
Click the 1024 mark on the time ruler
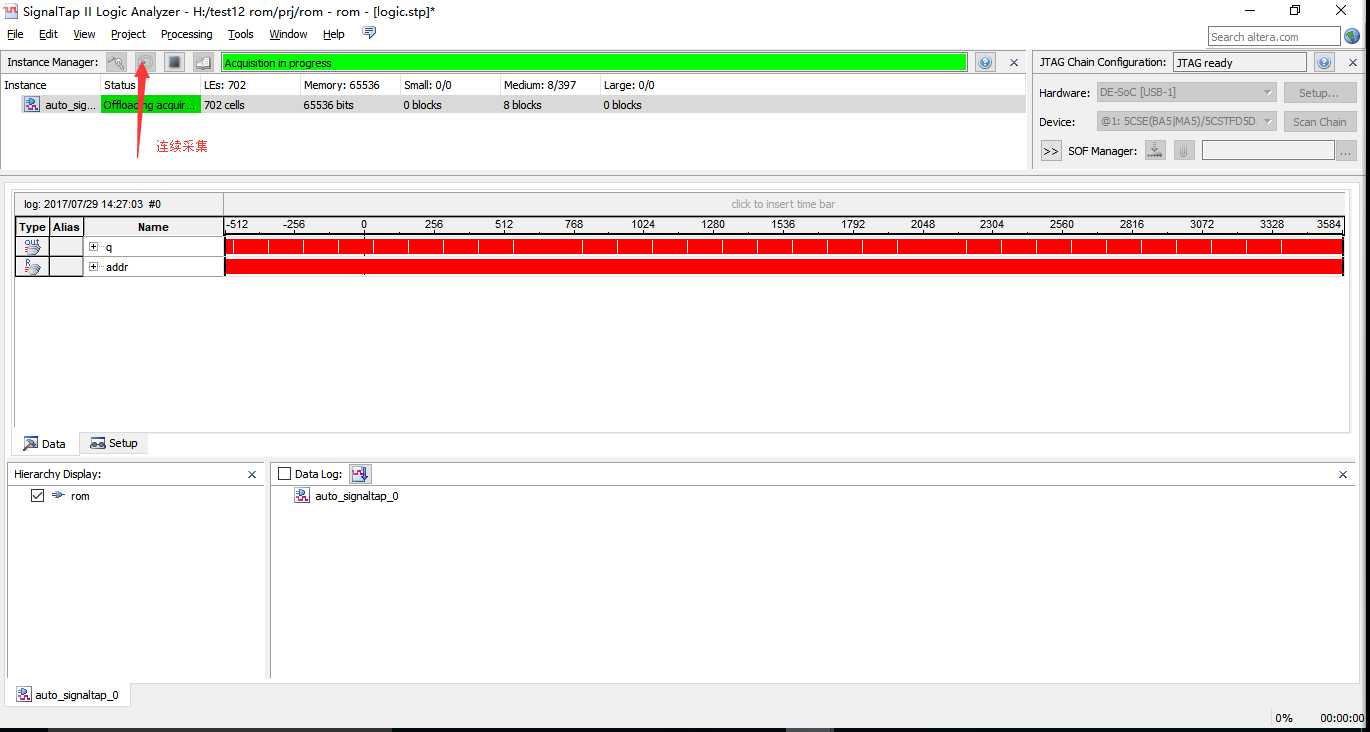[x=643, y=224]
